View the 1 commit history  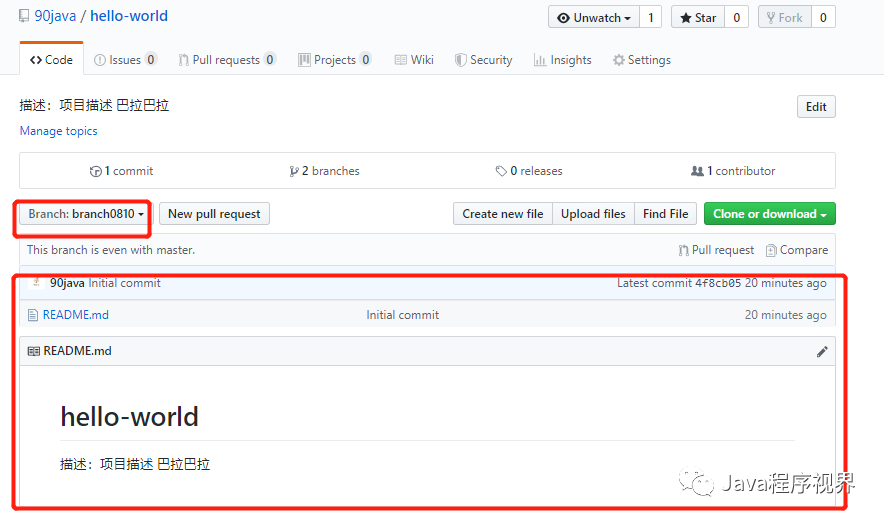[121, 171]
